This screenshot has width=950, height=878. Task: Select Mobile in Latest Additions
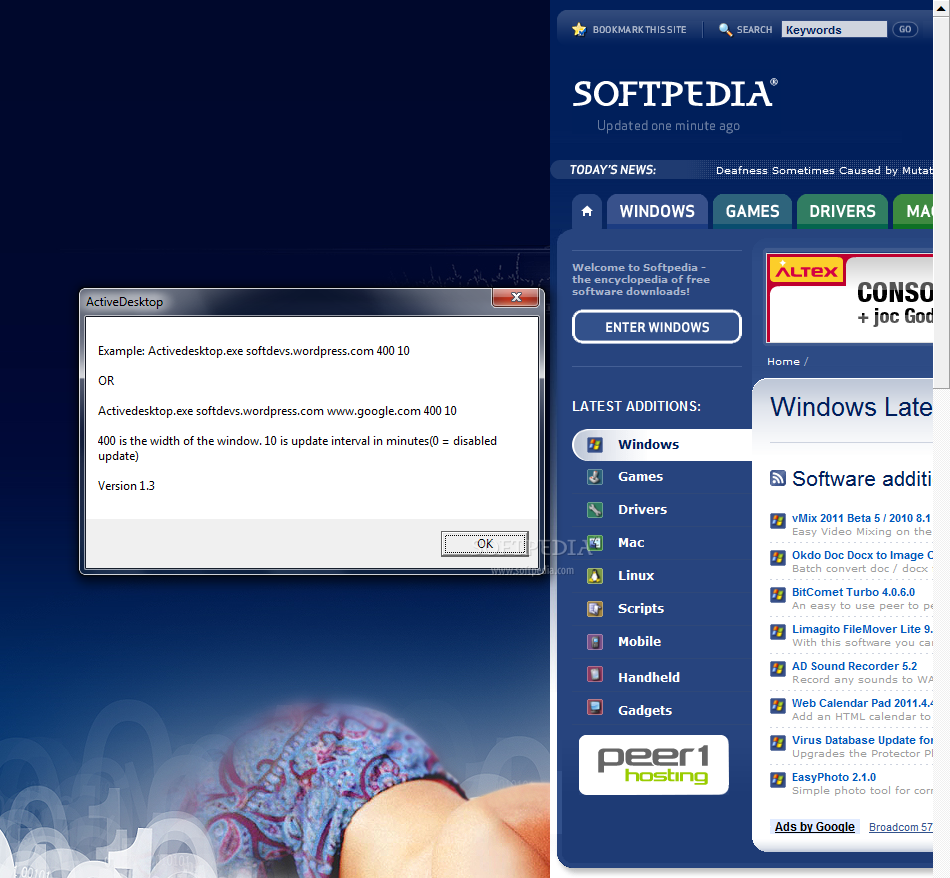tap(639, 641)
